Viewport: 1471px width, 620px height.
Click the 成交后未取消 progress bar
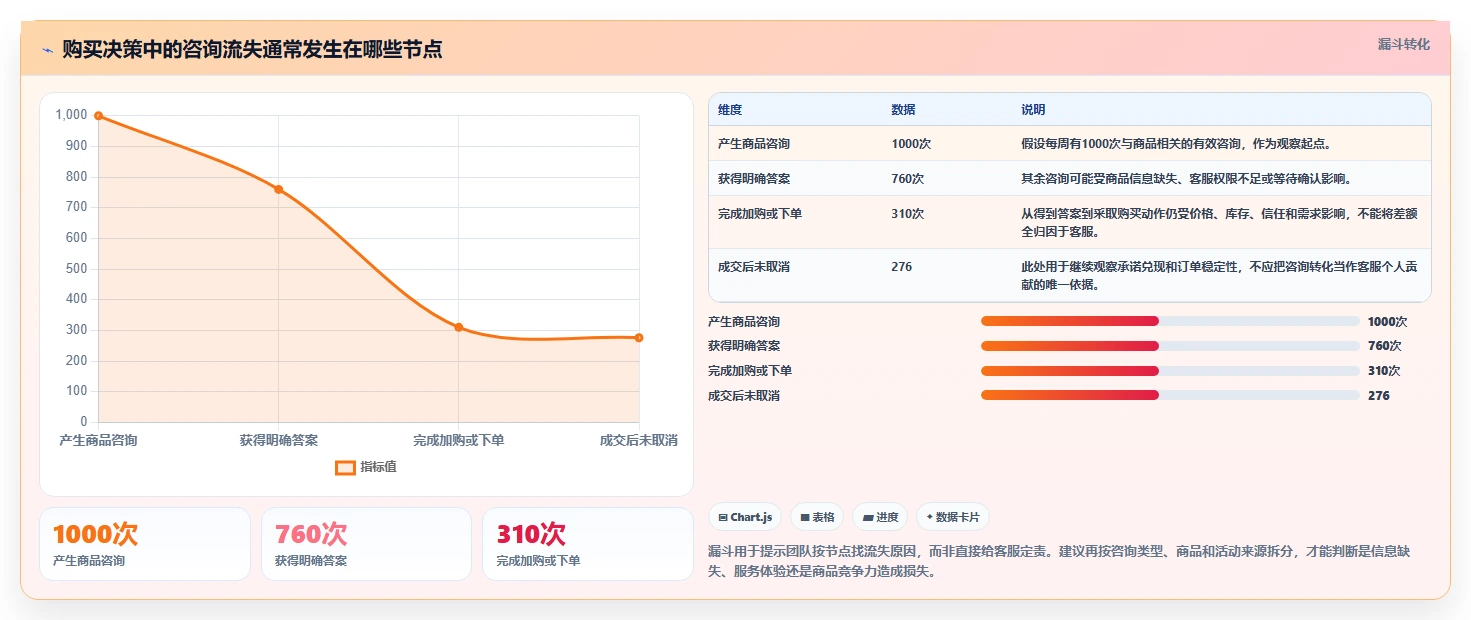[1170, 395]
